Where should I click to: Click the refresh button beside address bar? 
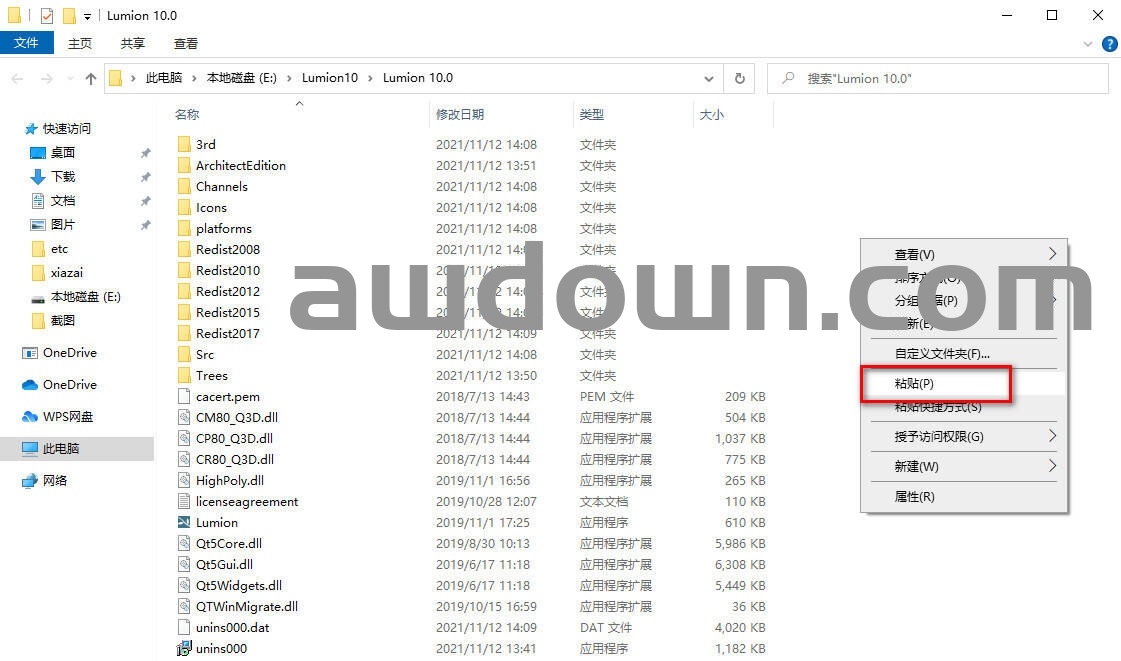pos(739,78)
